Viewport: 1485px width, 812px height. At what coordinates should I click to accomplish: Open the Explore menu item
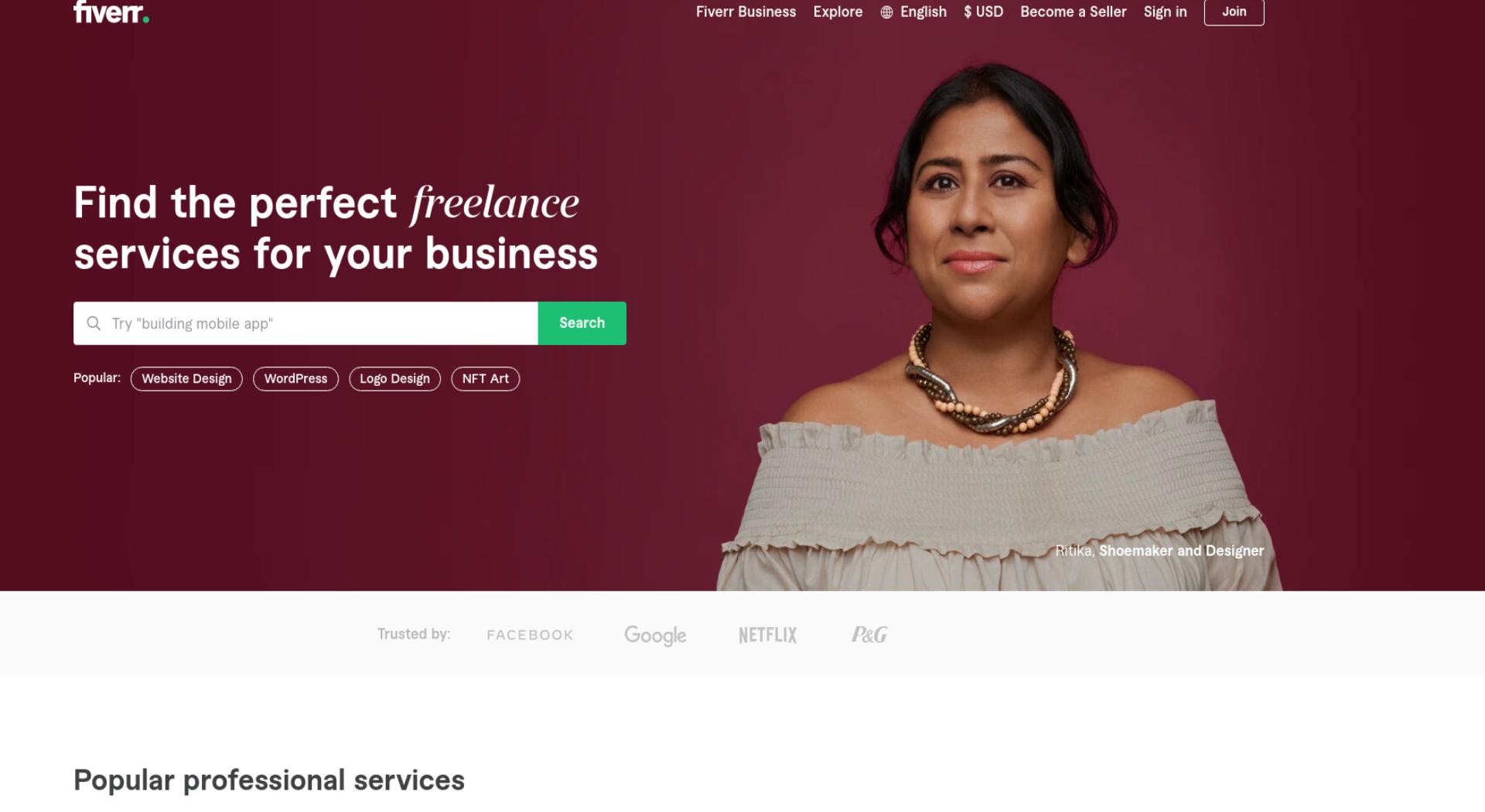coord(838,12)
